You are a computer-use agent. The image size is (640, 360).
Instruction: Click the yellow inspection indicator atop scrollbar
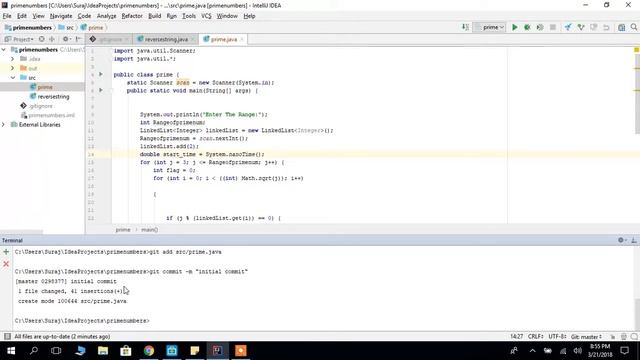[636, 50]
